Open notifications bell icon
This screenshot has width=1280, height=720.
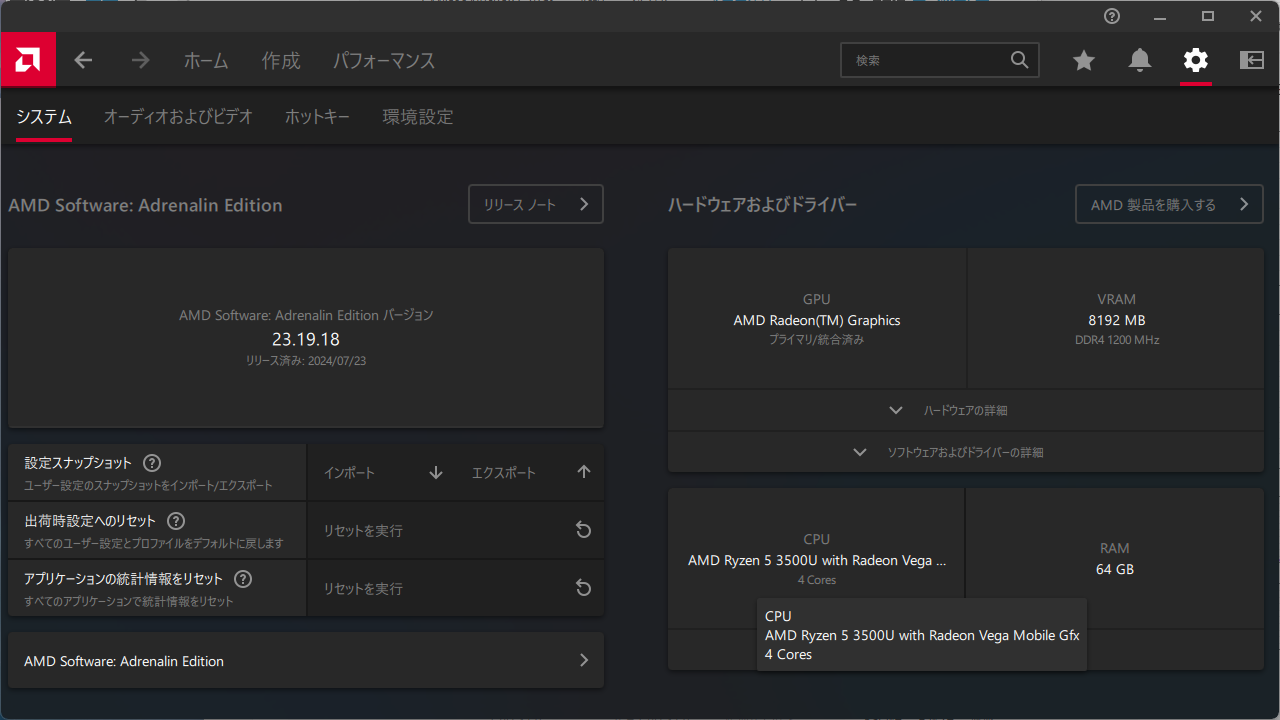point(1140,61)
